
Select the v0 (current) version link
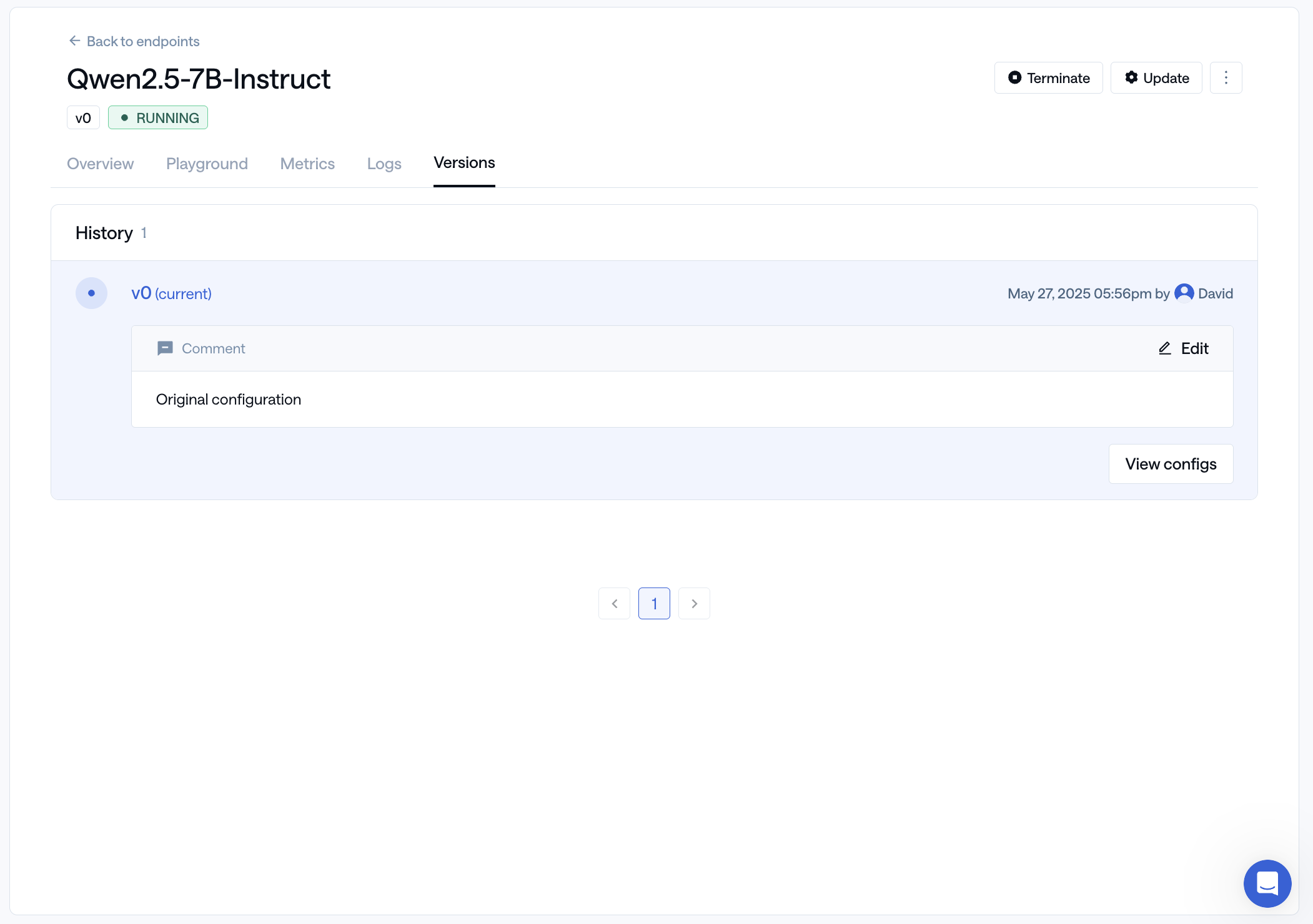[171, 293]
